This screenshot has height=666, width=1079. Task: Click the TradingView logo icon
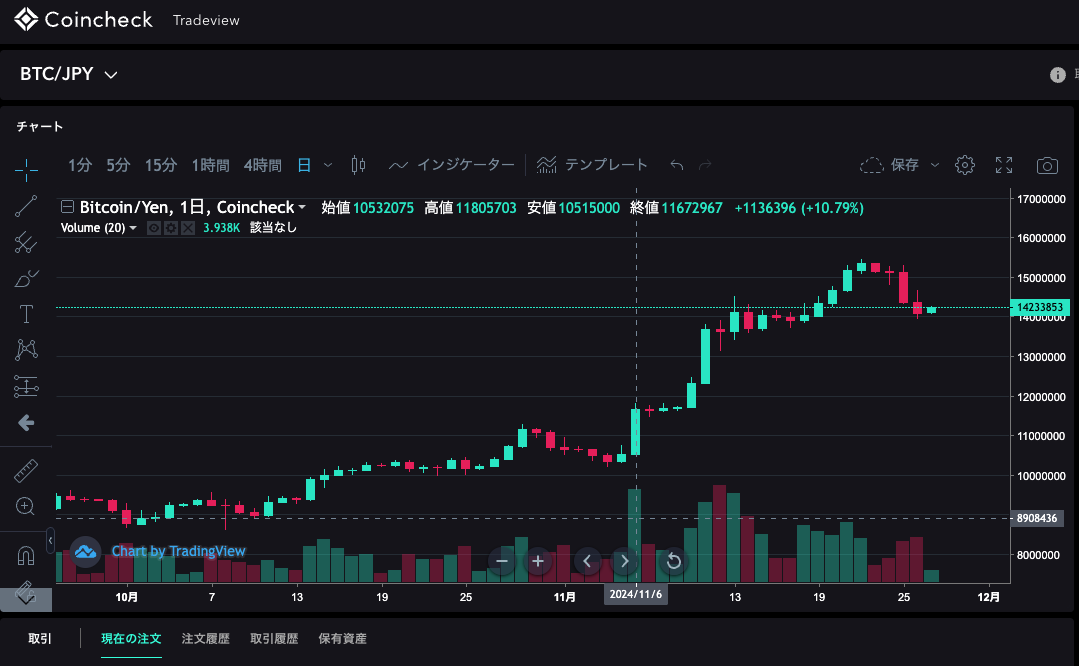[85, 552]
